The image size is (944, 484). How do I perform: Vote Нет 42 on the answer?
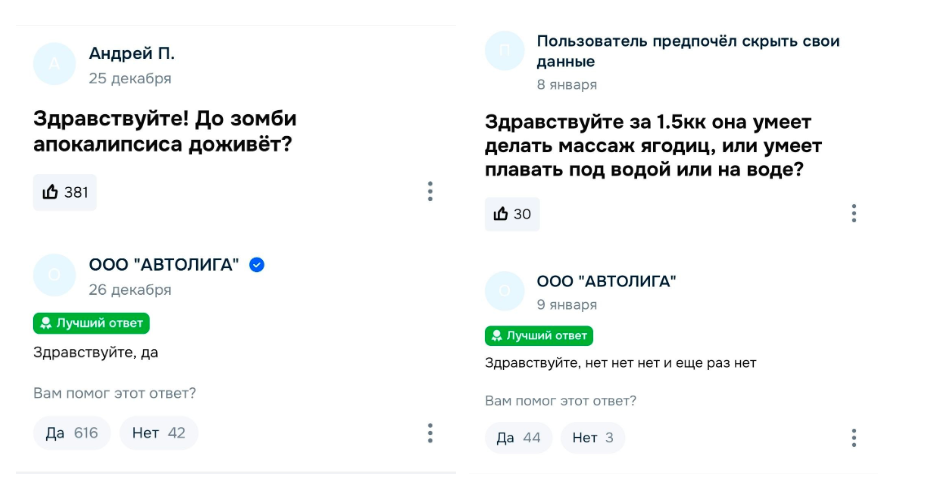[159, 433]
